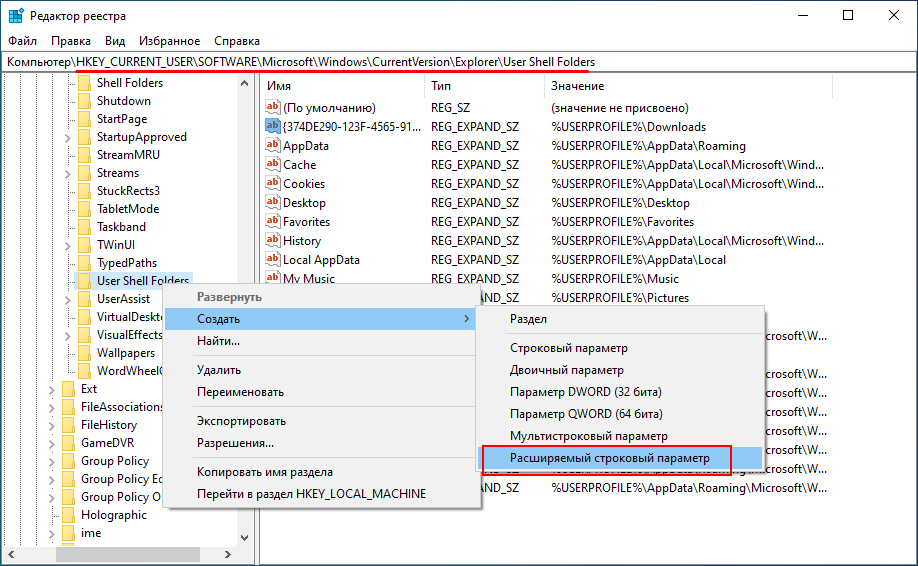918x566 pixels.
Task: Click the folder icon next to Taskband
Action: click(84, 227)
